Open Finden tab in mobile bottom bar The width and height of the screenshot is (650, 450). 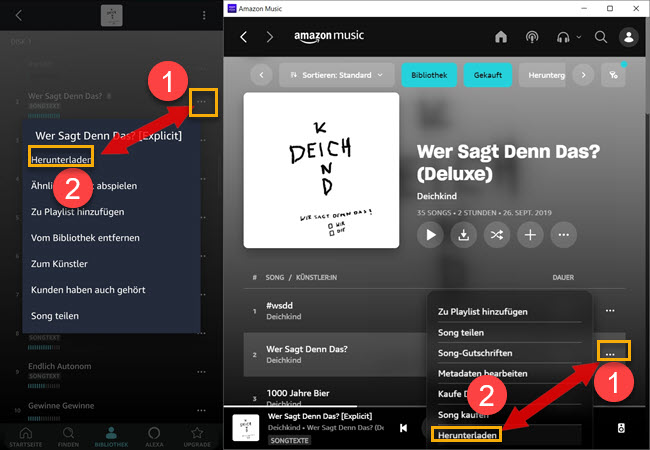pyautogui.click(x=68, y=437)
